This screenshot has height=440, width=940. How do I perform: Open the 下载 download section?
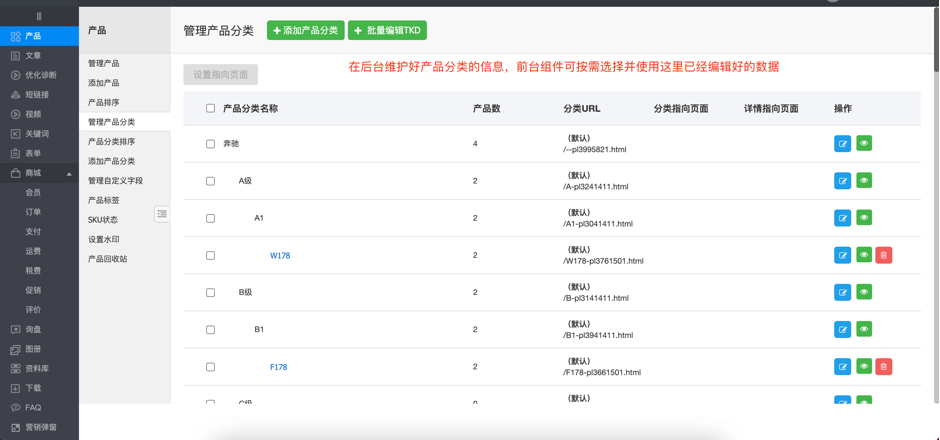pyautogui.click(x=39, y=388)
